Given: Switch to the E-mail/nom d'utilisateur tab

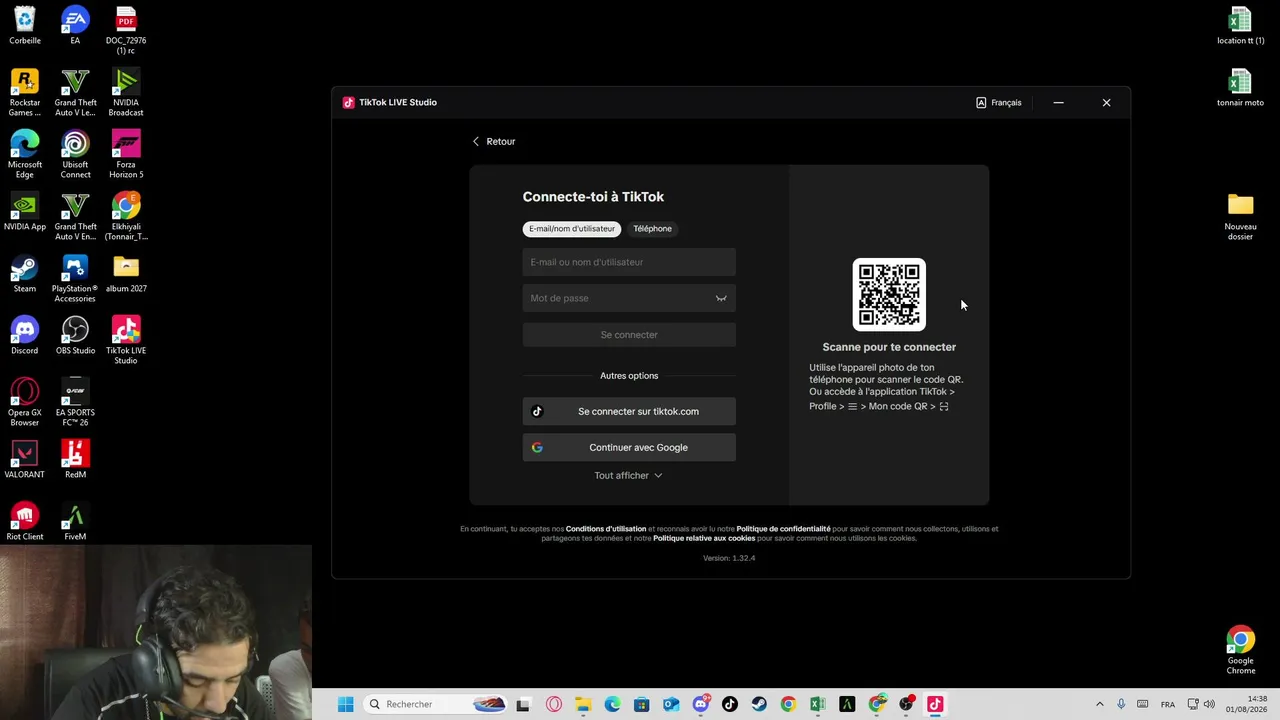Looking at the screenshot, I should 572,229.
